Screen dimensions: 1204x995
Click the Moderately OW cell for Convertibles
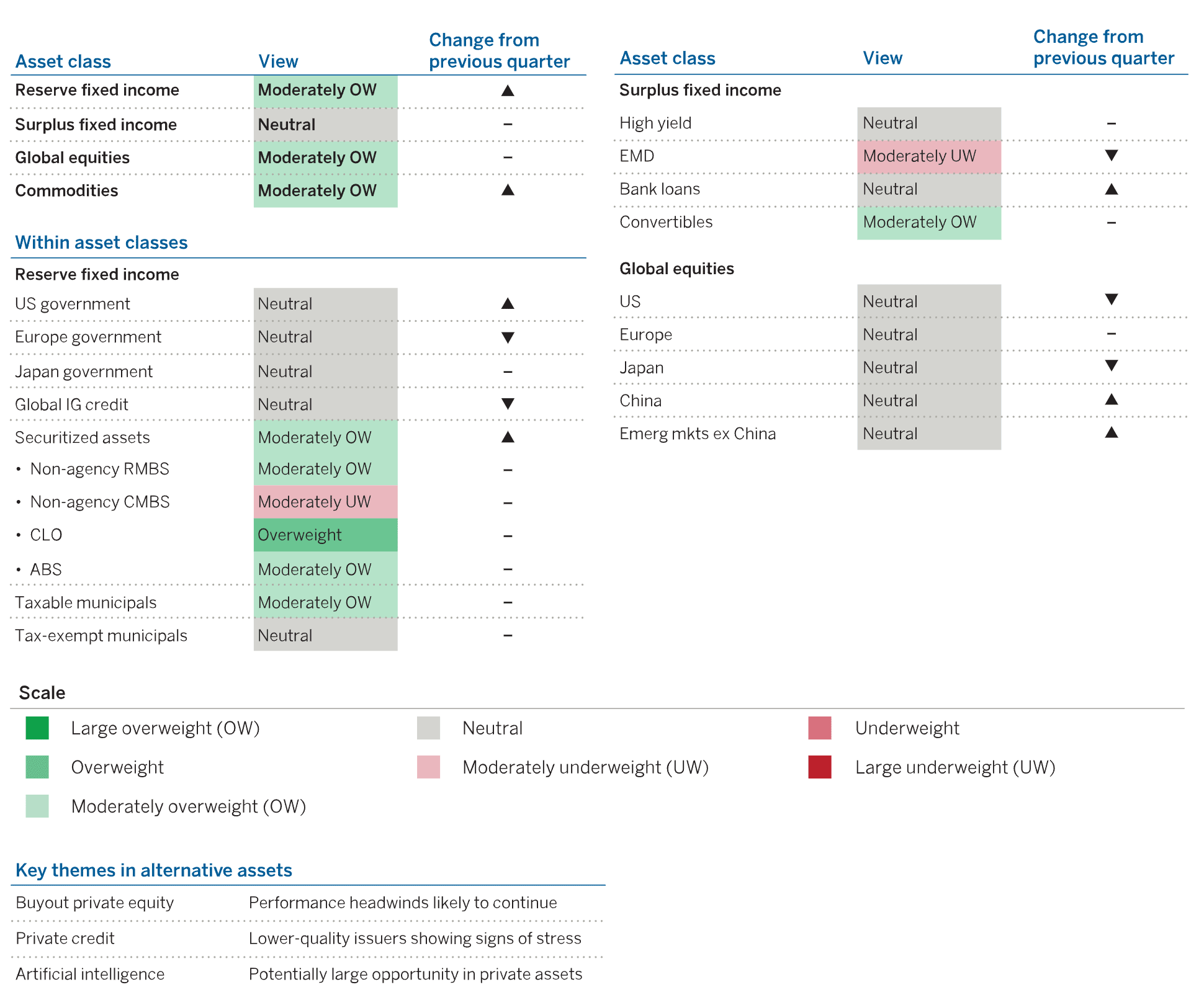[928, 222]
